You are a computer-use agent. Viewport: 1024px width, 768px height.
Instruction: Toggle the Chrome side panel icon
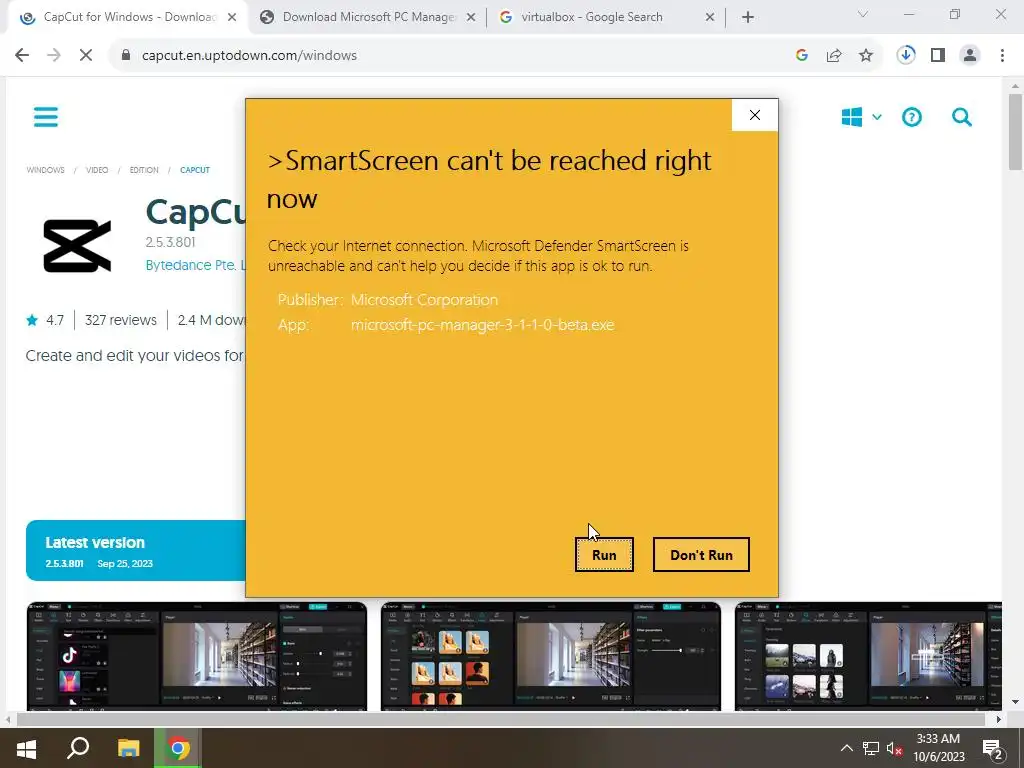(938, 56)
